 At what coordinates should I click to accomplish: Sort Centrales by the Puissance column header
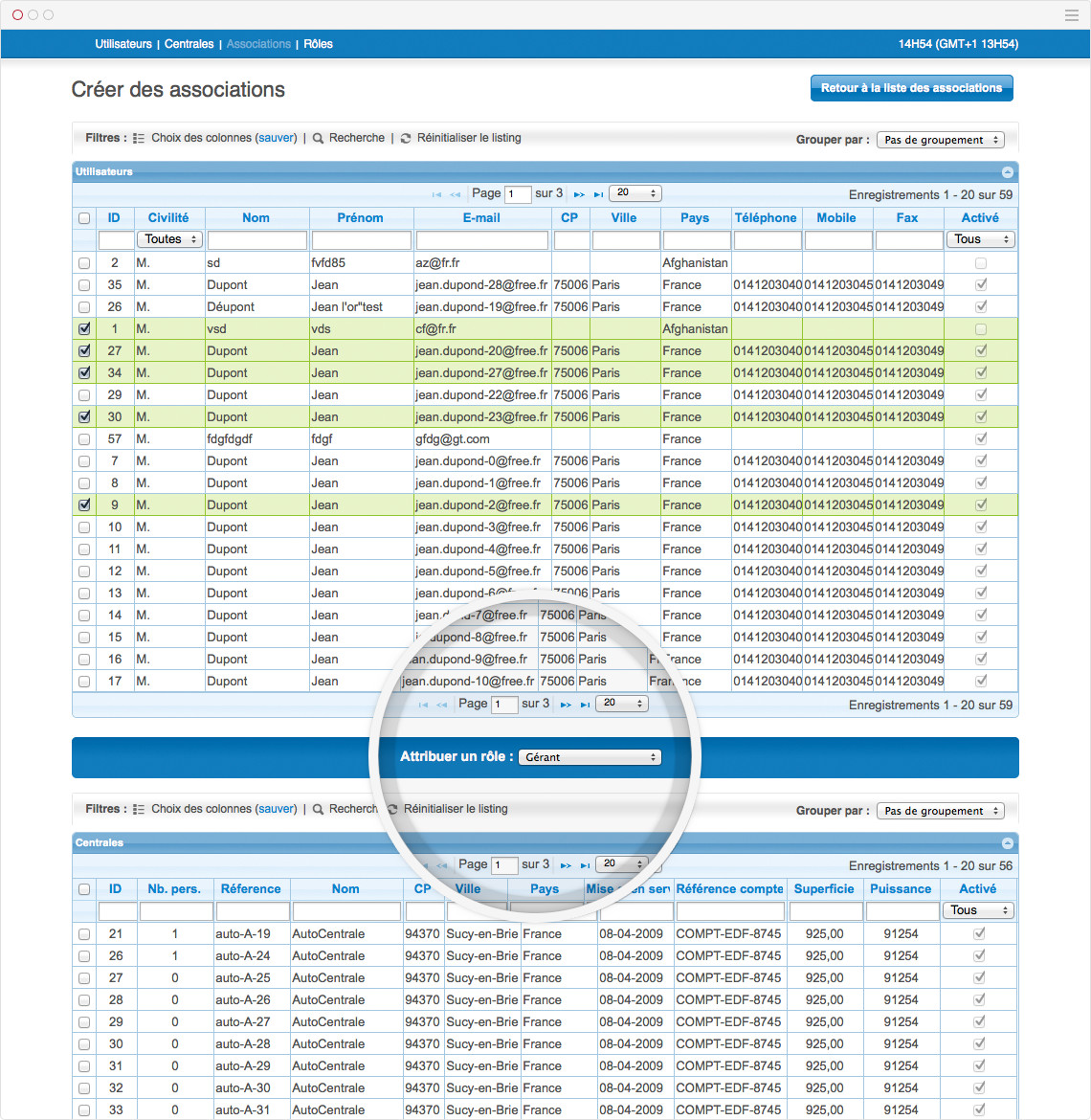(x=901, y=888)
